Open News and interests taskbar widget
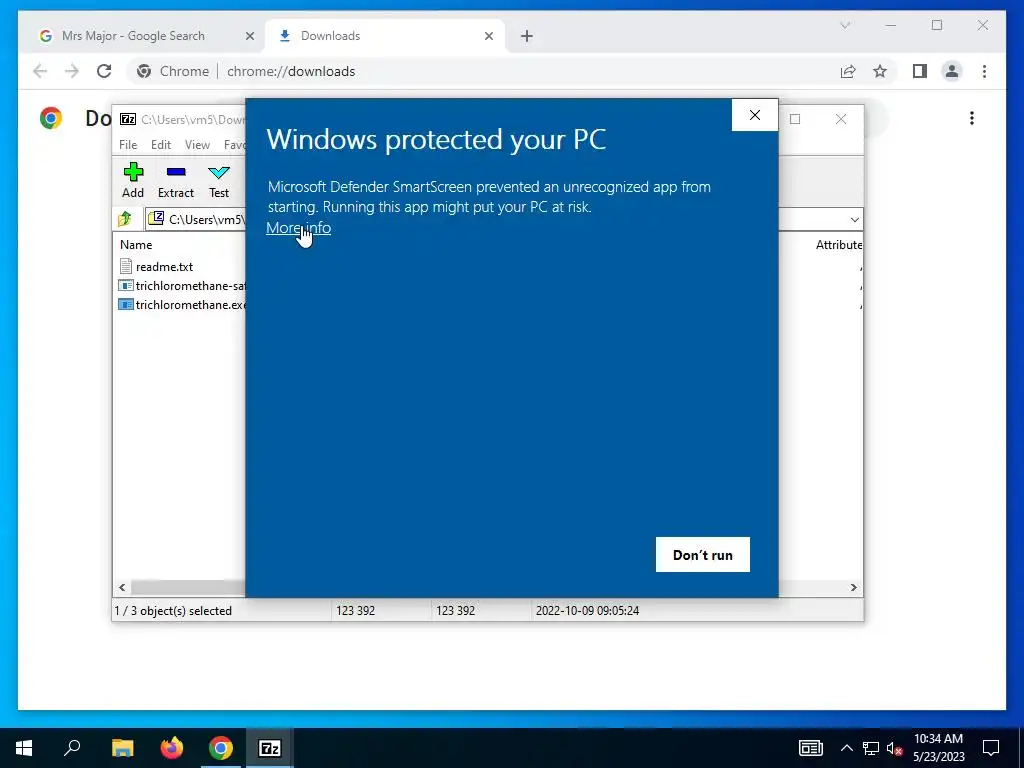The height and width of the screenshot is (768, 1024). 810,748
